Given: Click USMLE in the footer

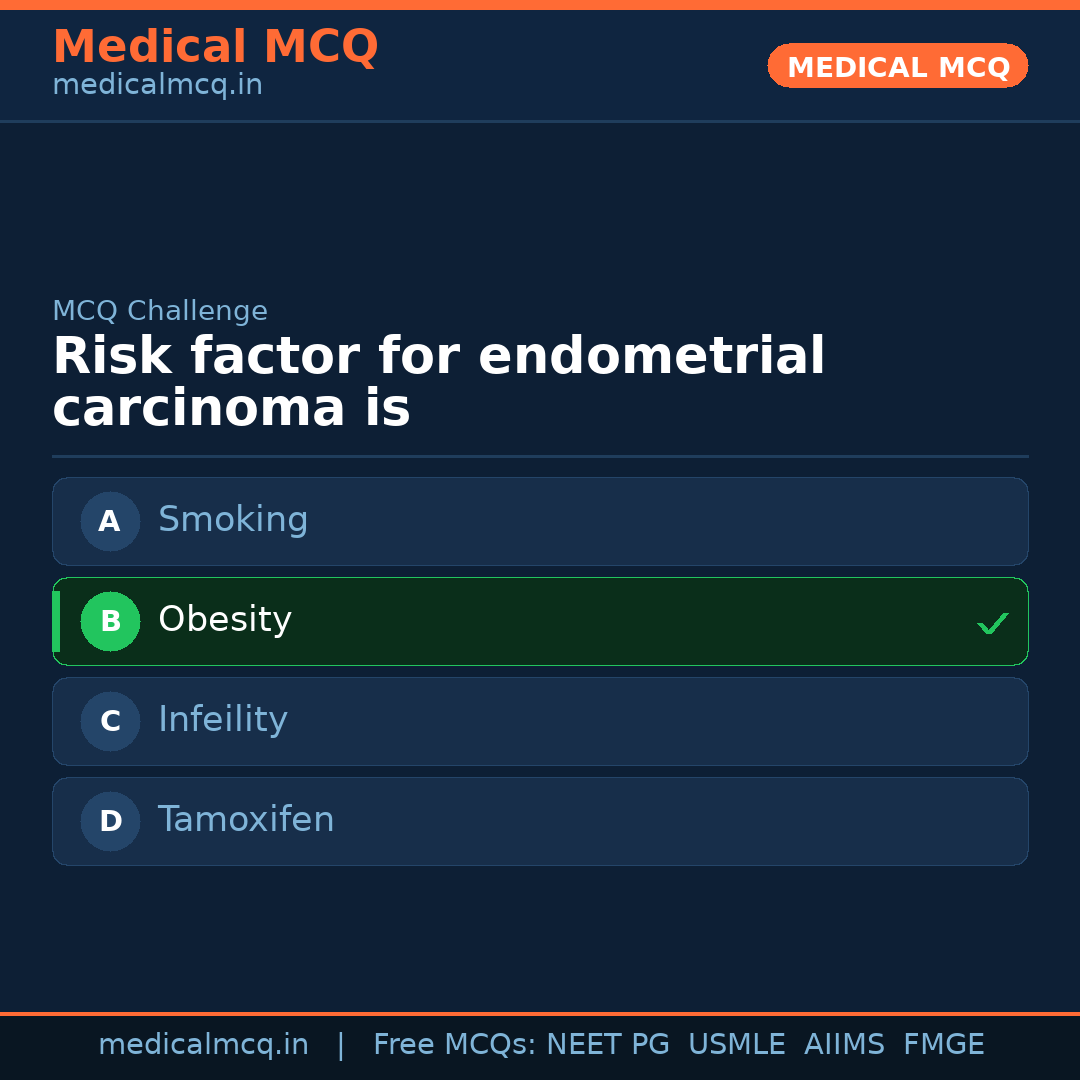Looking at the screenshot, I should (x=737, y=1045).
